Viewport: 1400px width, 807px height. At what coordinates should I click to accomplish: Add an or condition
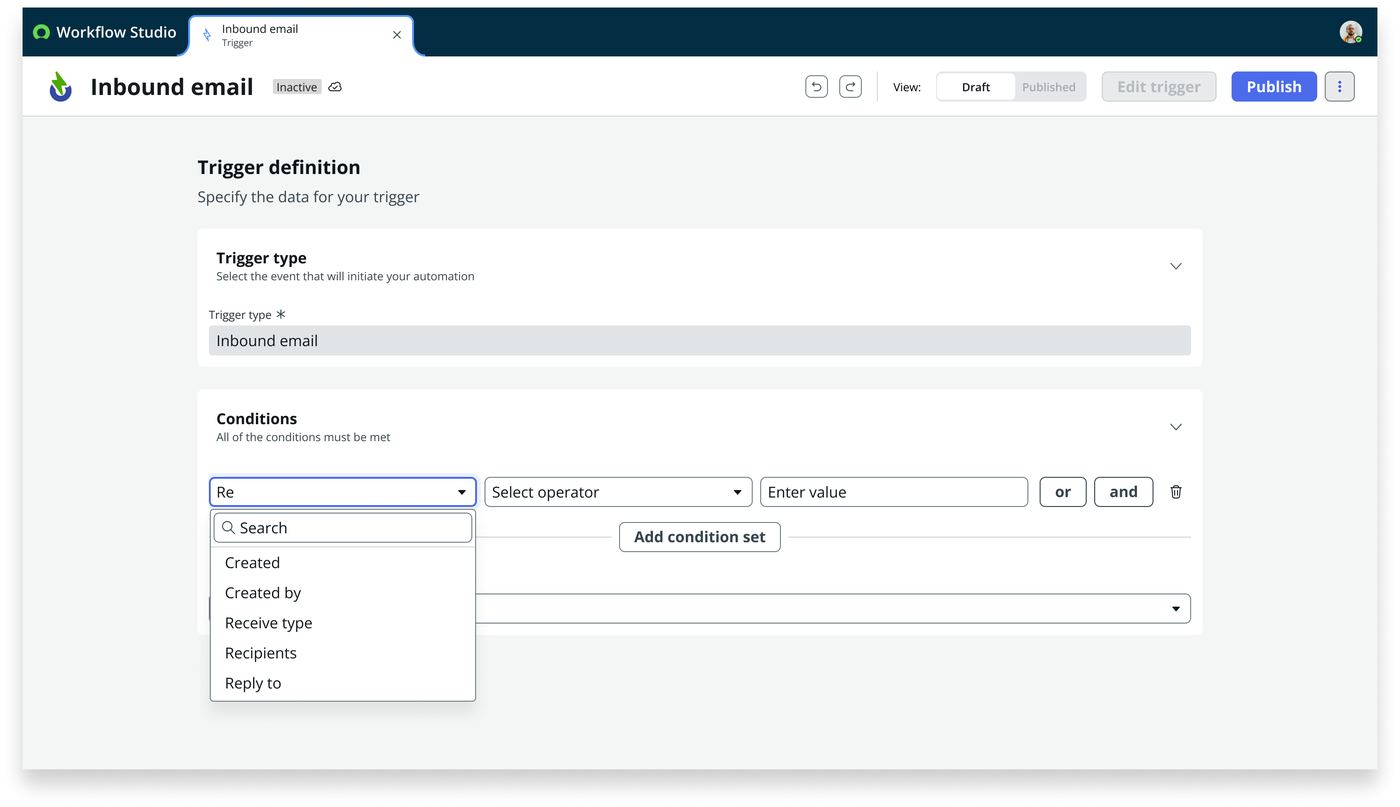1063,492
